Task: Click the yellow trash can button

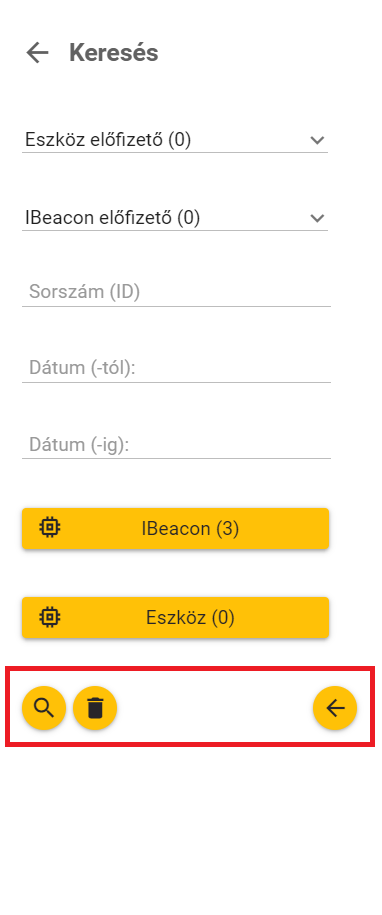Action: click(95, 708)
